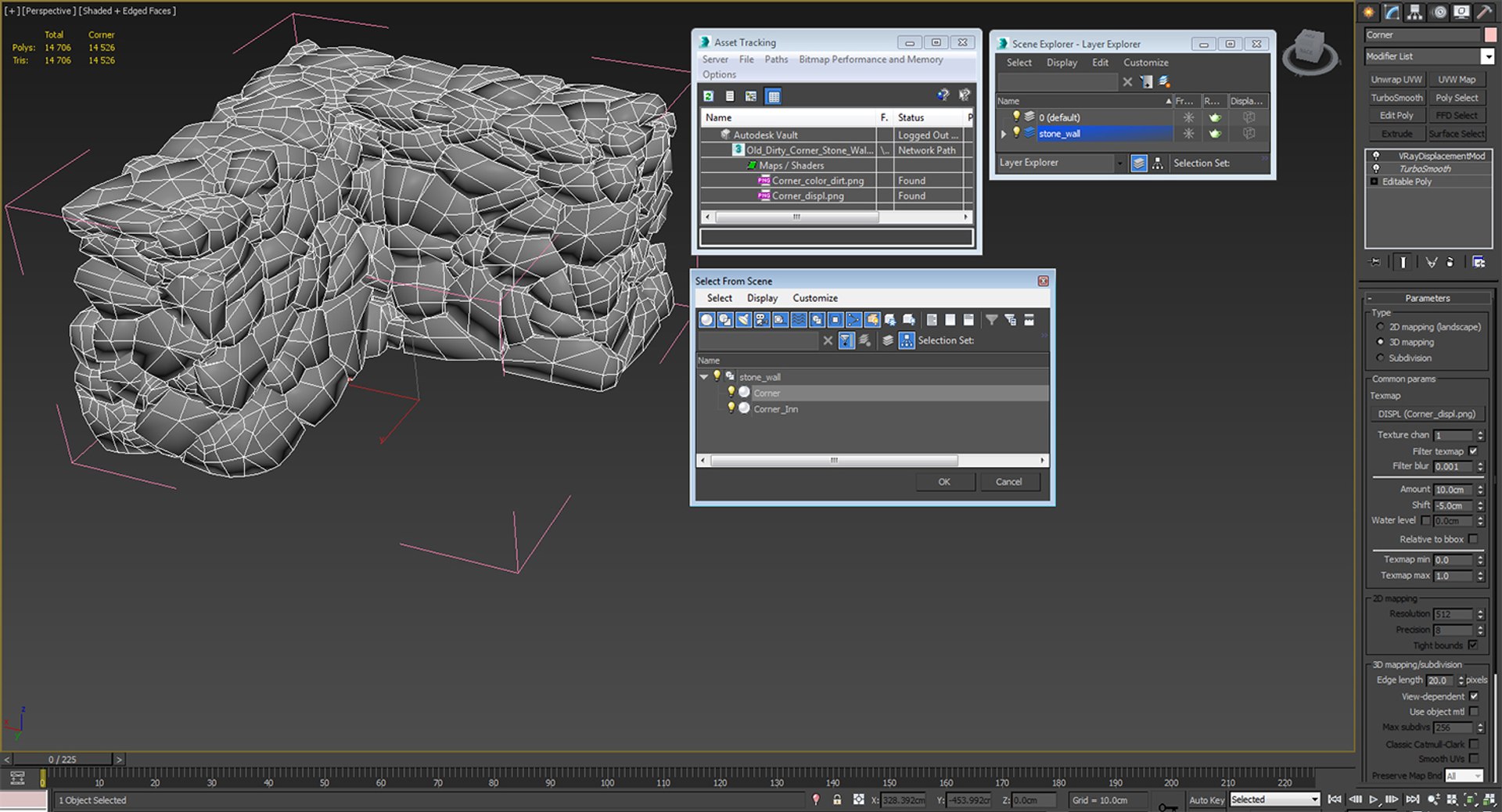Expand the stone_wall layer in Layer Explorer
This screenshot has width=1502, height=812.
[x=1004, y=134]
